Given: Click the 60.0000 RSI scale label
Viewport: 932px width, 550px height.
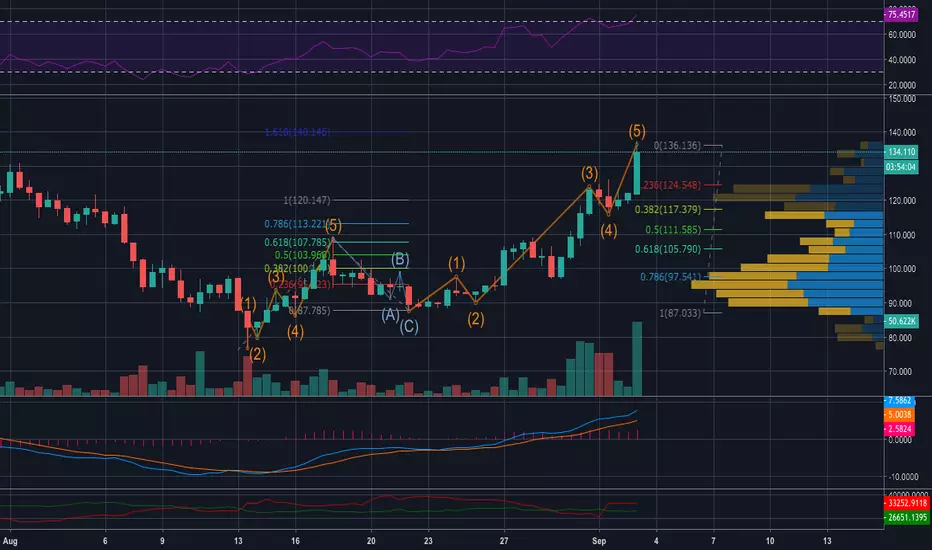Looking at the screenshot, I should tap(902, 35).
